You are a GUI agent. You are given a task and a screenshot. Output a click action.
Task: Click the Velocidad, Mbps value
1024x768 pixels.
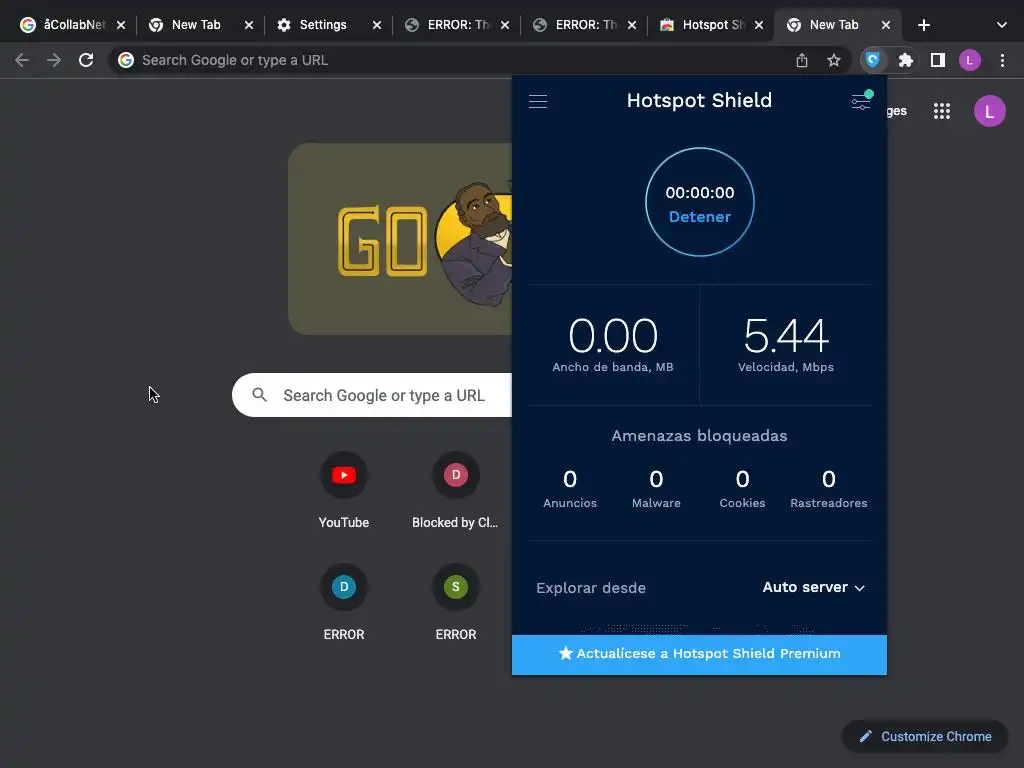pos(786,336)
